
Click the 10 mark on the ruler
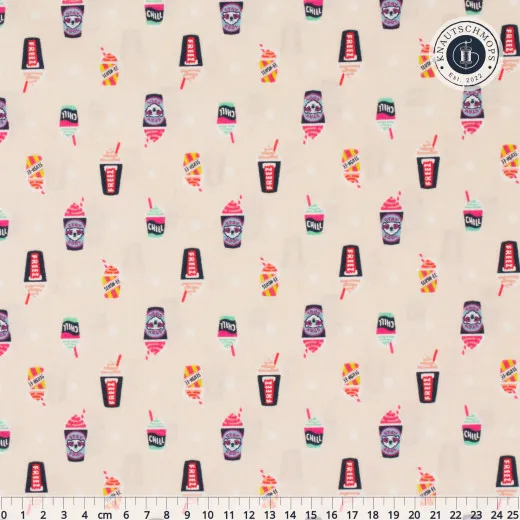[x=208, y=514]
